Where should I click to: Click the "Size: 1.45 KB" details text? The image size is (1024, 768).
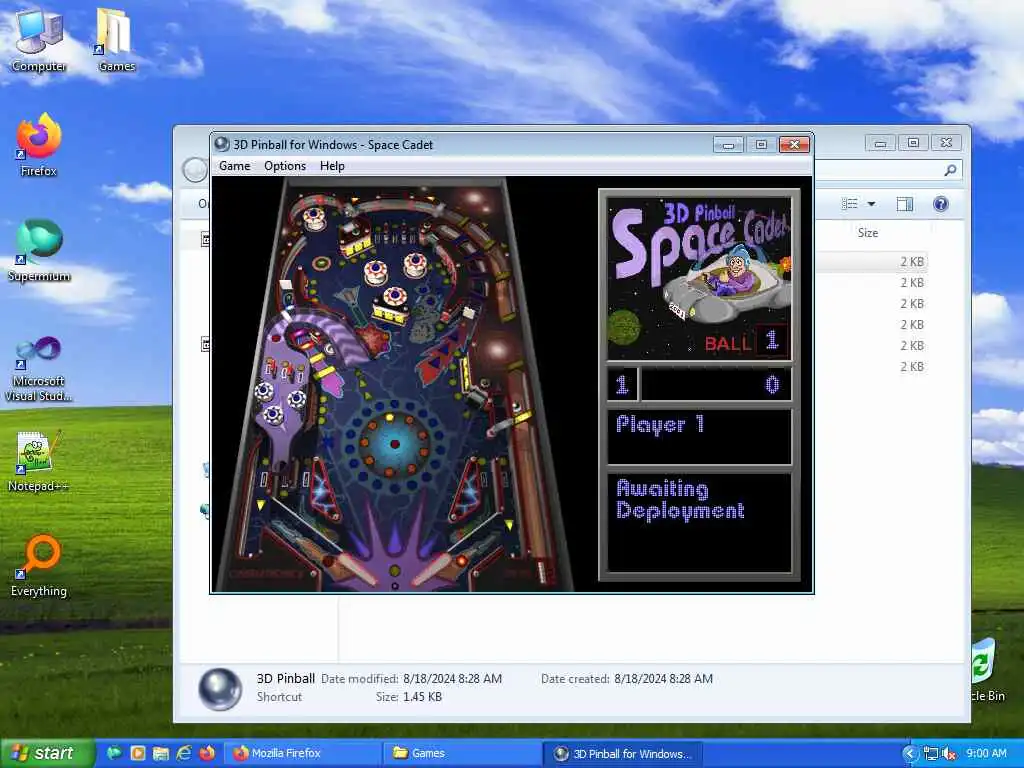tap(409, 697)
